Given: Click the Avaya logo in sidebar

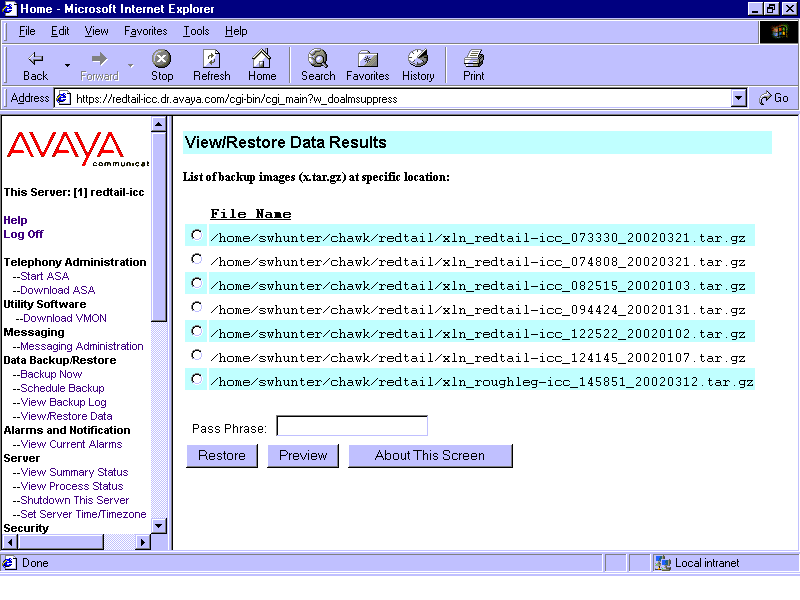Looking at the screenshot, I should (x=78, y=149).
